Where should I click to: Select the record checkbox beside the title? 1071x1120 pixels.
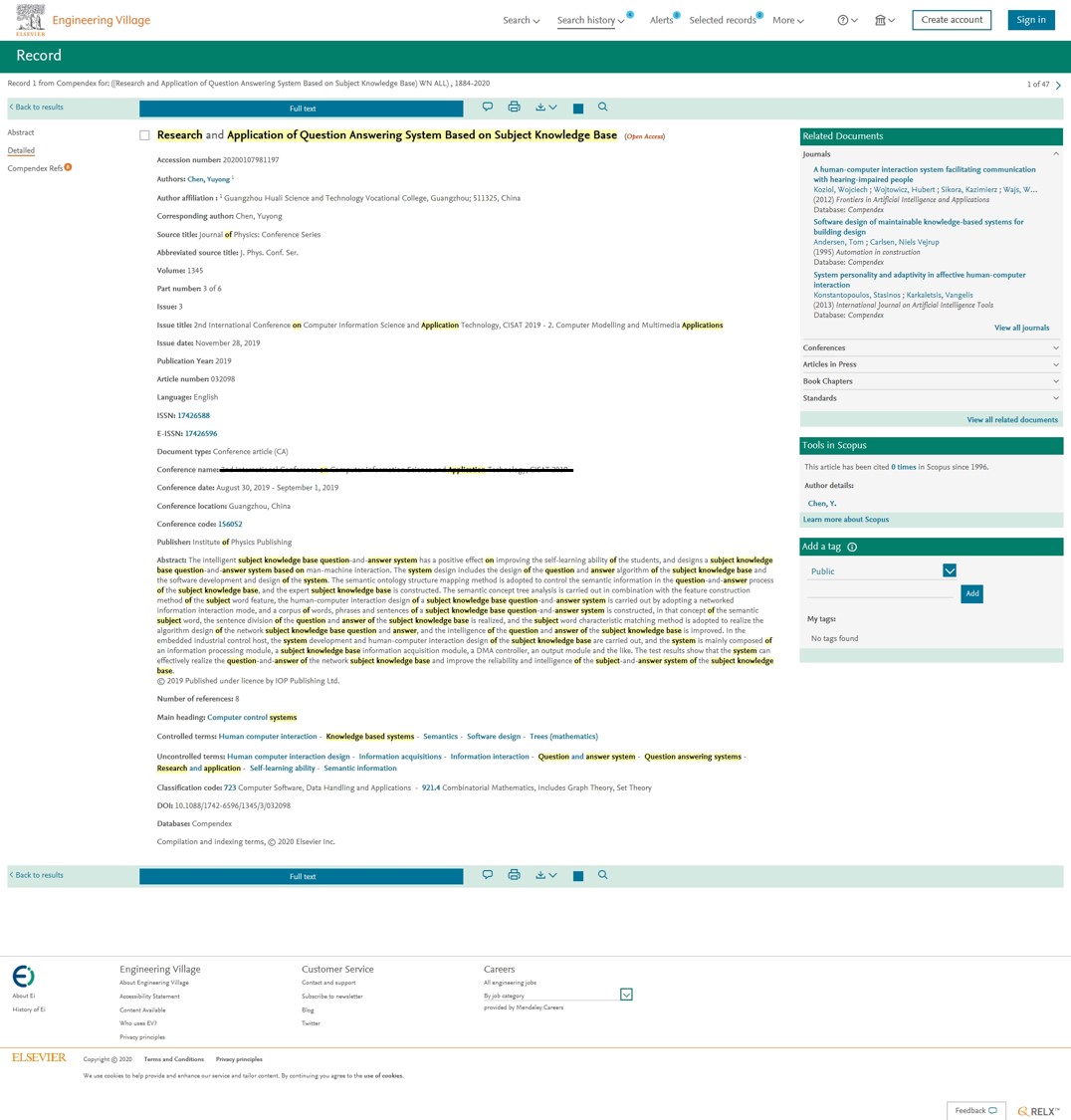[145, 135]
